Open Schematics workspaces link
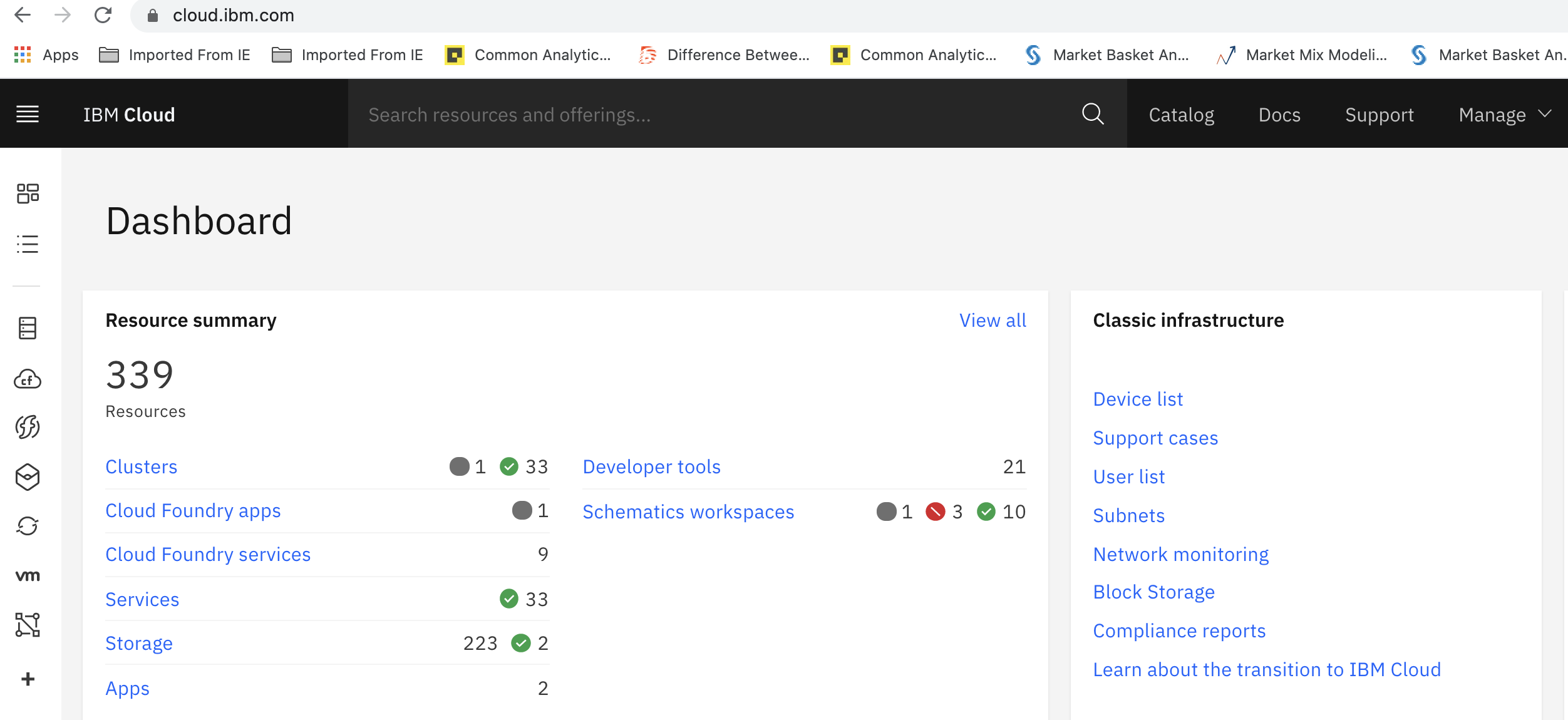The width and height of the screenshot is (1568, 720). pyautogui.click(x=688, y=512)
